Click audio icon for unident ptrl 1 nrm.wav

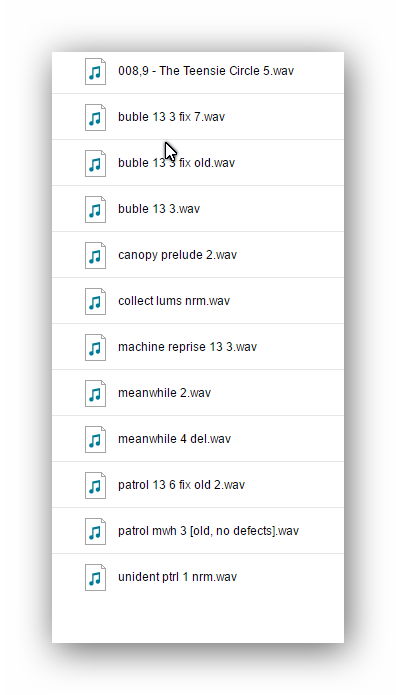pos(95,578)
